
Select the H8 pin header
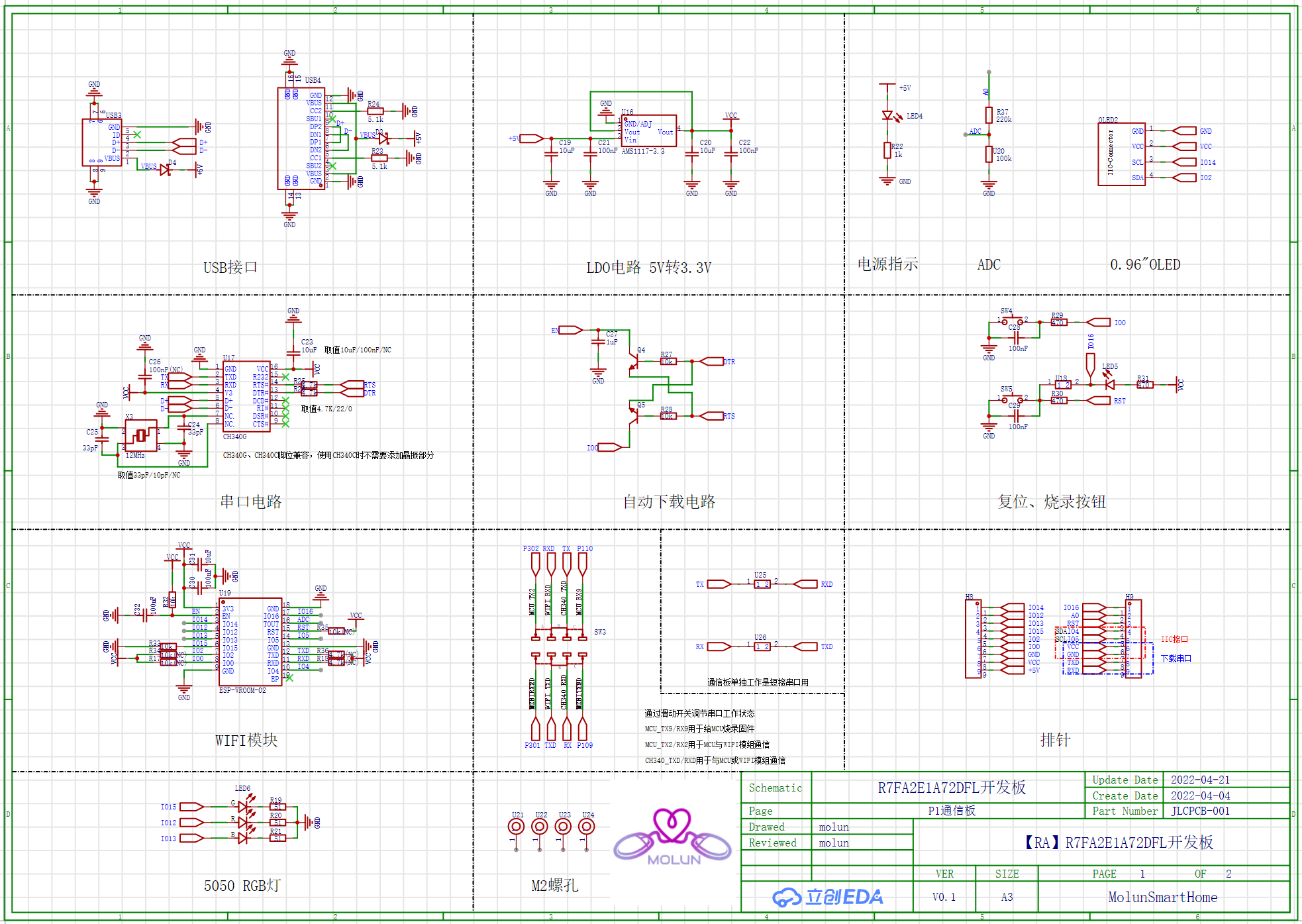(974, 639)
